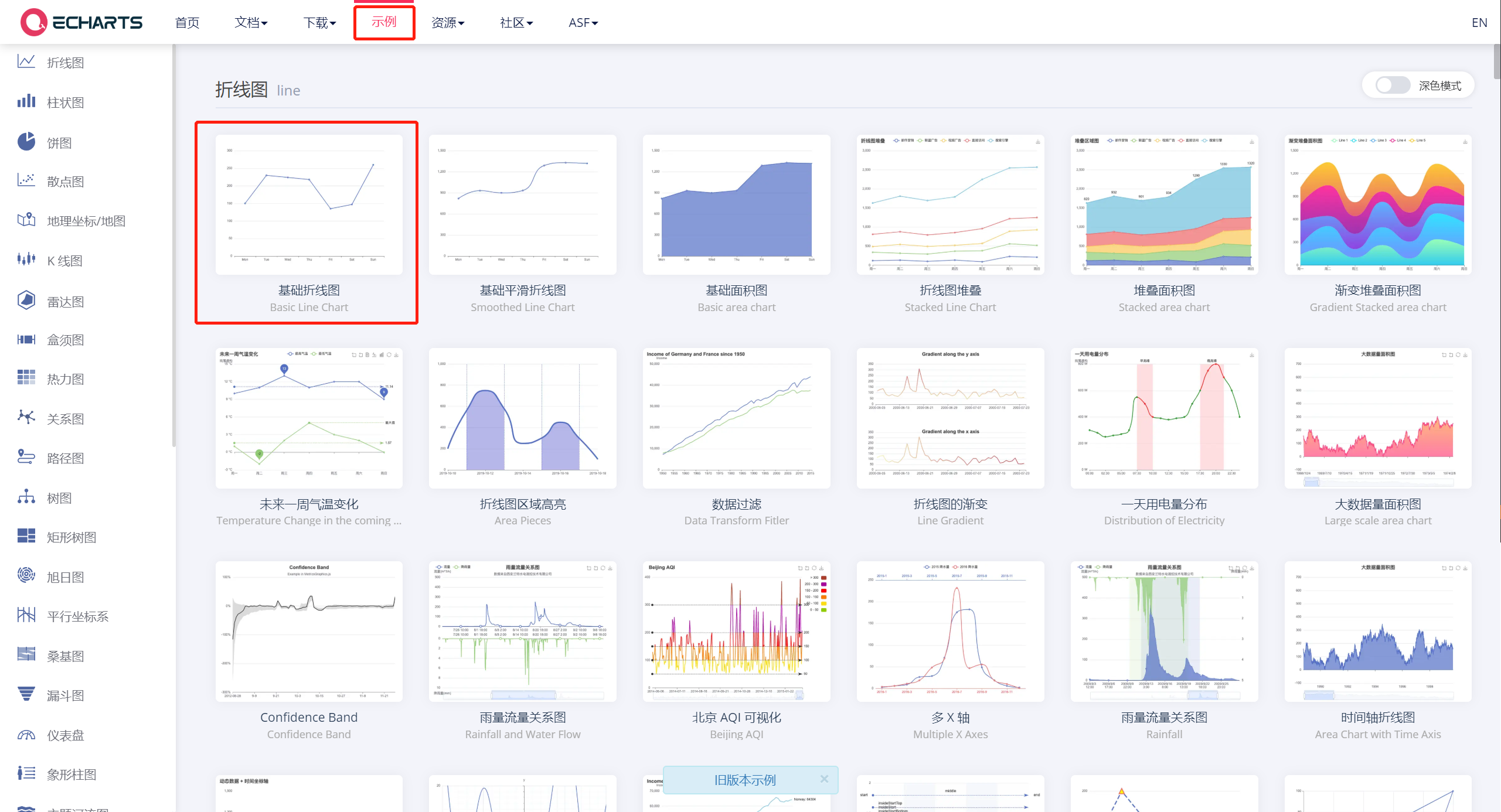Expand the 资源 dropdown
1501x812 pixels.
(448, 22)
